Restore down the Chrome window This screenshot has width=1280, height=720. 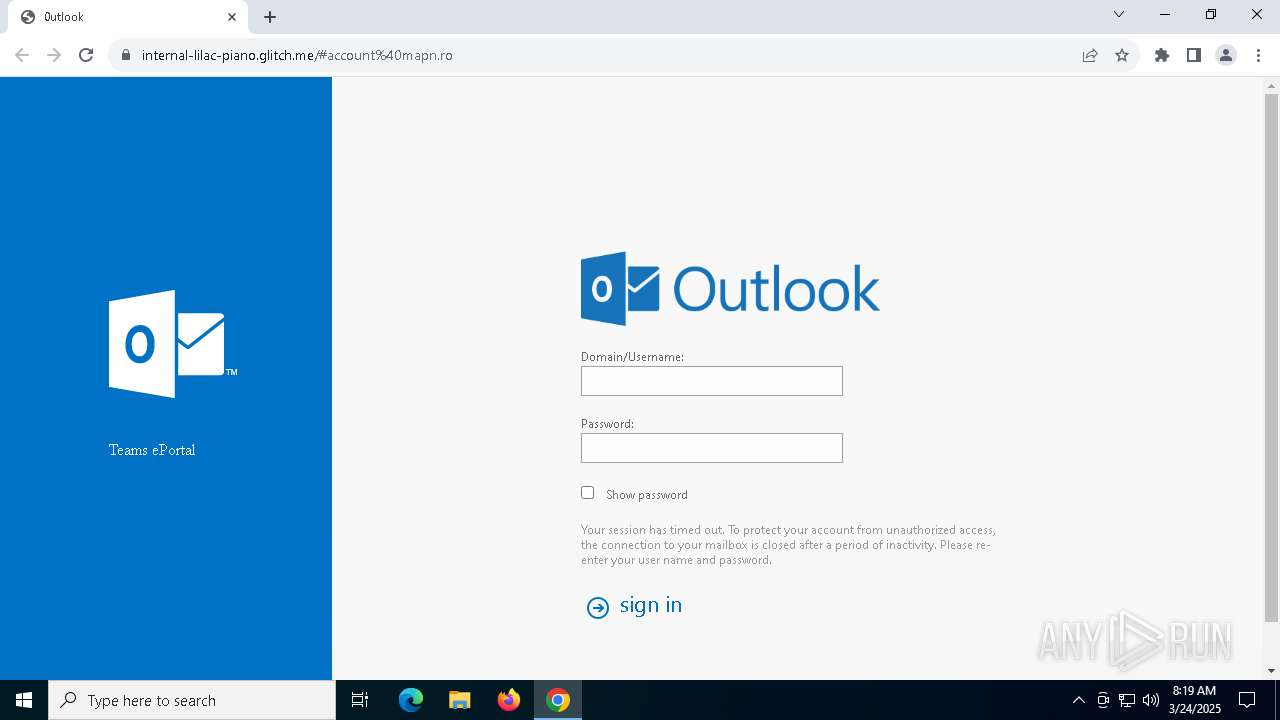pyautogui.click(x=1211, y=14)
